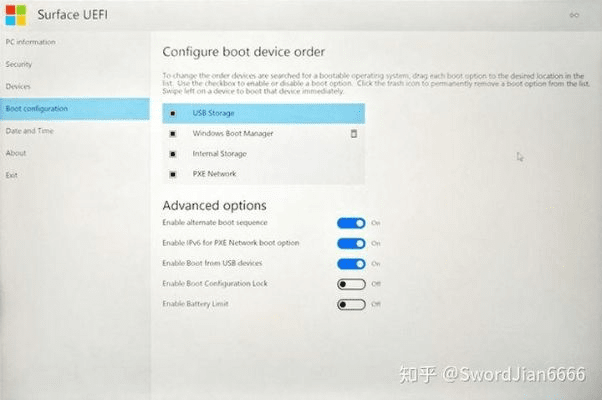Screen dimensions: 602x400
Task: Select the Internal Storage row
Action: [263, 154]
